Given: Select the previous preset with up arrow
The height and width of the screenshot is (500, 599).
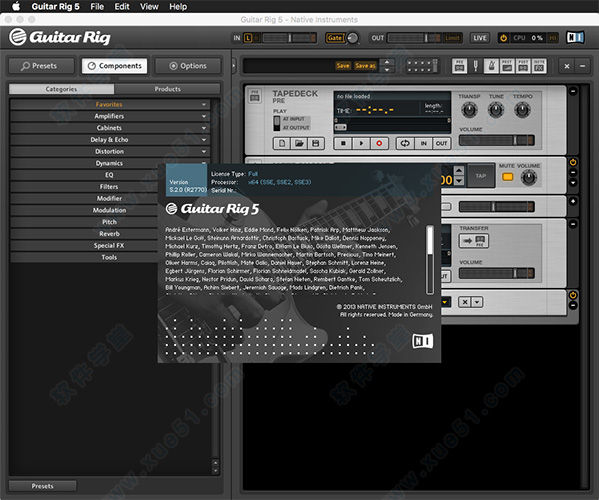Looking at the screenshot, I should click(x=387, y=62).
